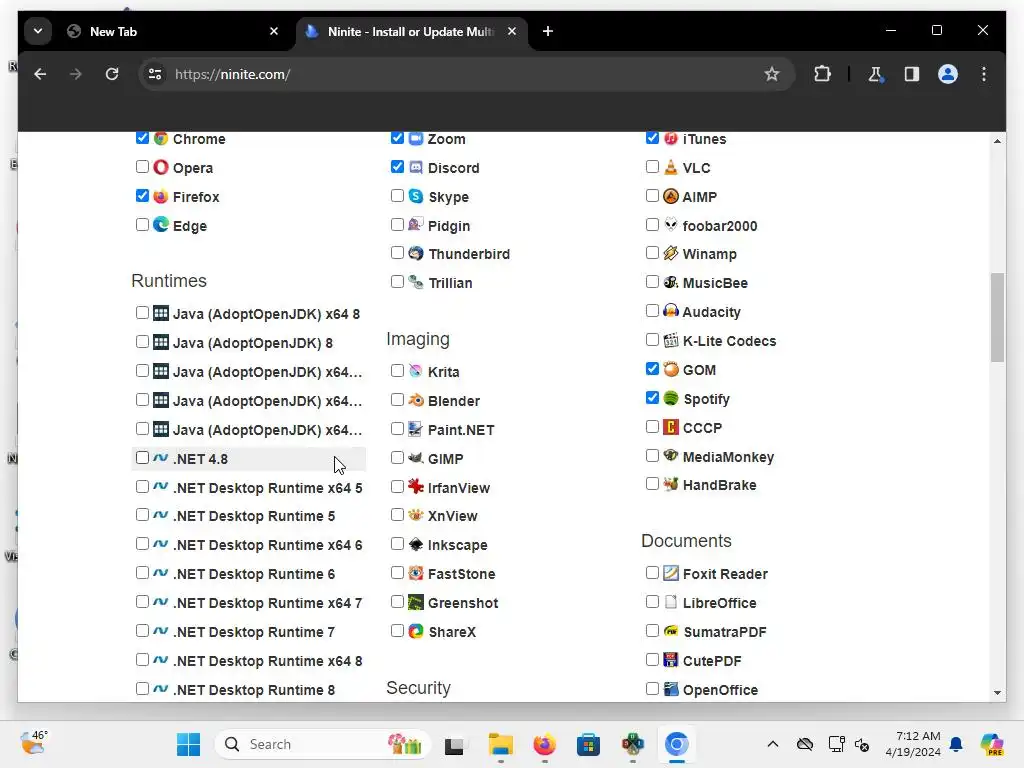Toggle the browser side panel

click(x=912, y=74)
